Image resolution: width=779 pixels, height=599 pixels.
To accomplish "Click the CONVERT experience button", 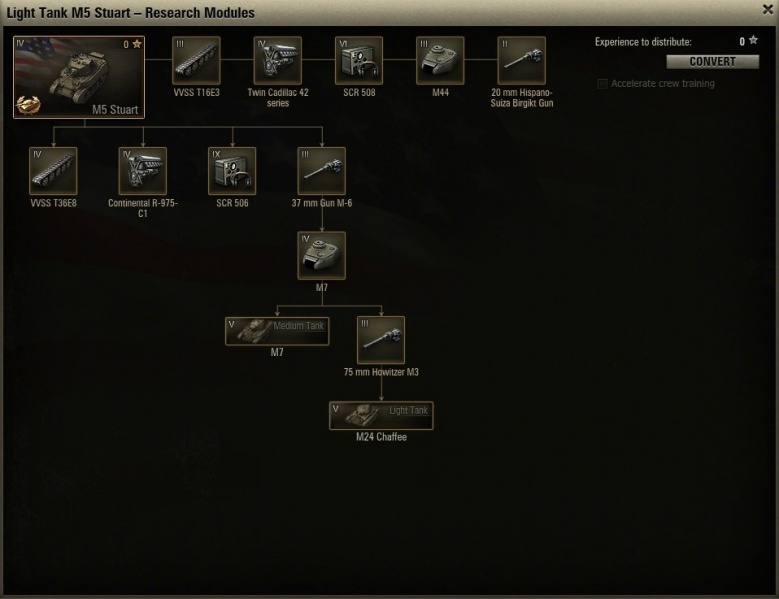I will pyautogui.click(x=712, y=62).
